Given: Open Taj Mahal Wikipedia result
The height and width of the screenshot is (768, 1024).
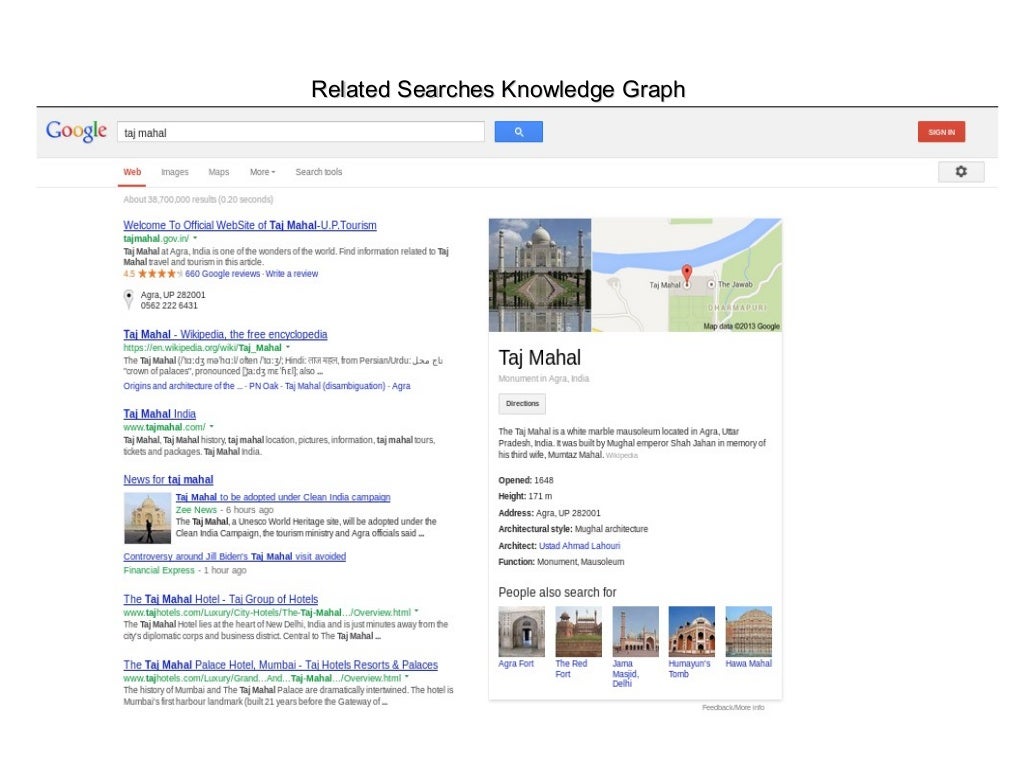Looking at the screenshot, I should click(225, 334).
